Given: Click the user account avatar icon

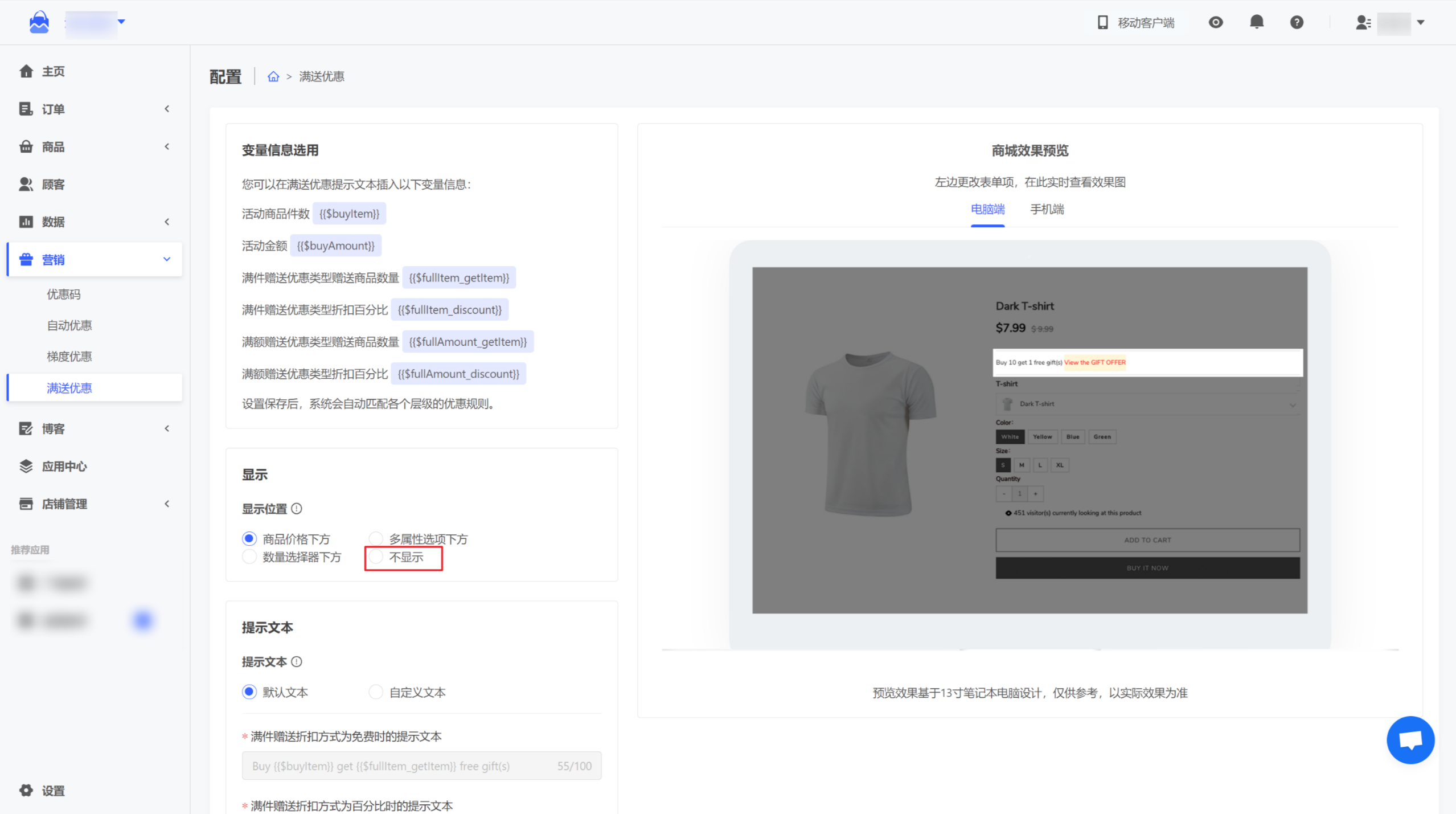Looking at the screenshot, I should 1363,22.
